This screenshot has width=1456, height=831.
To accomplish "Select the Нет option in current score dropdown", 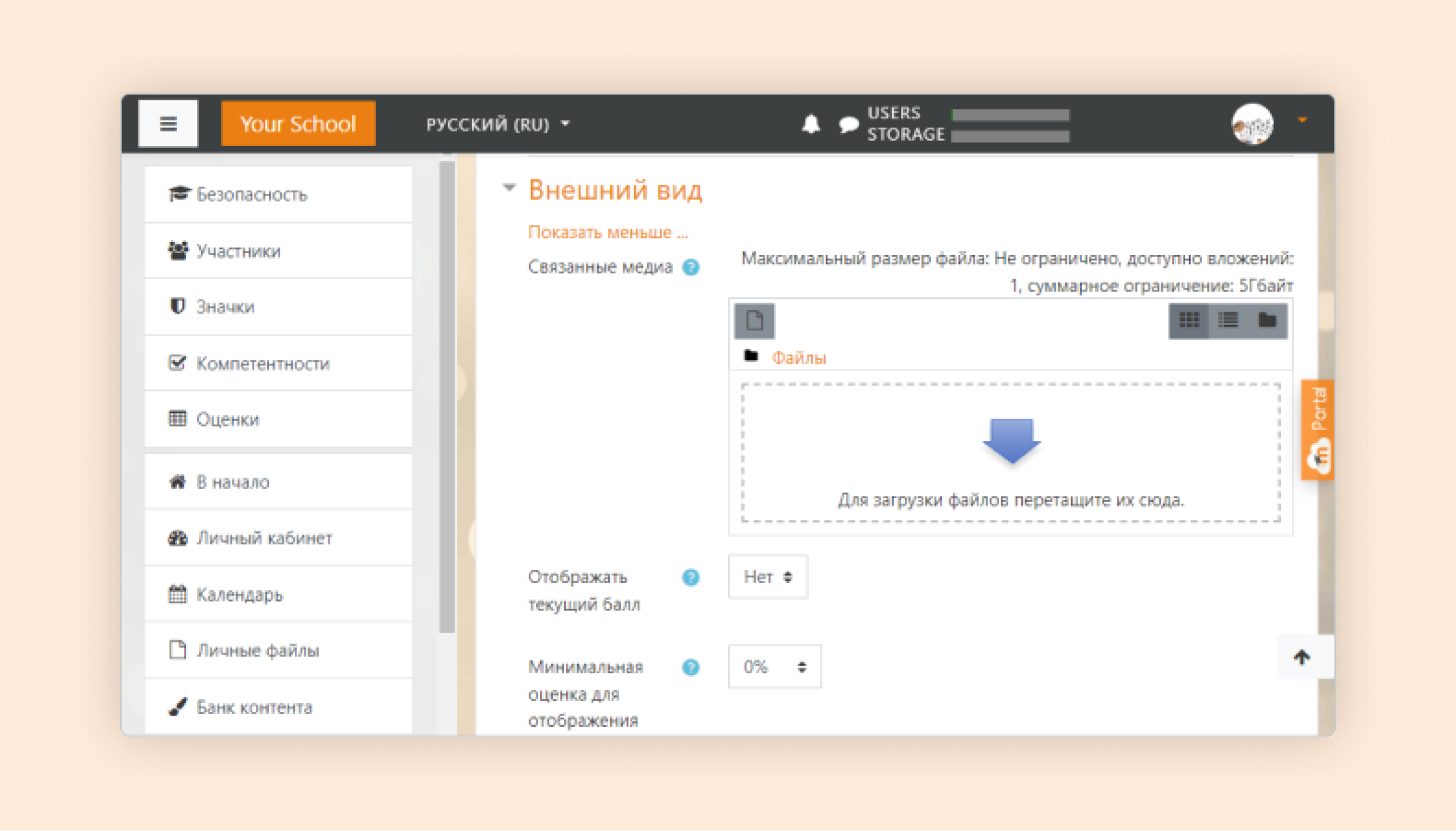I will (765, 575).
